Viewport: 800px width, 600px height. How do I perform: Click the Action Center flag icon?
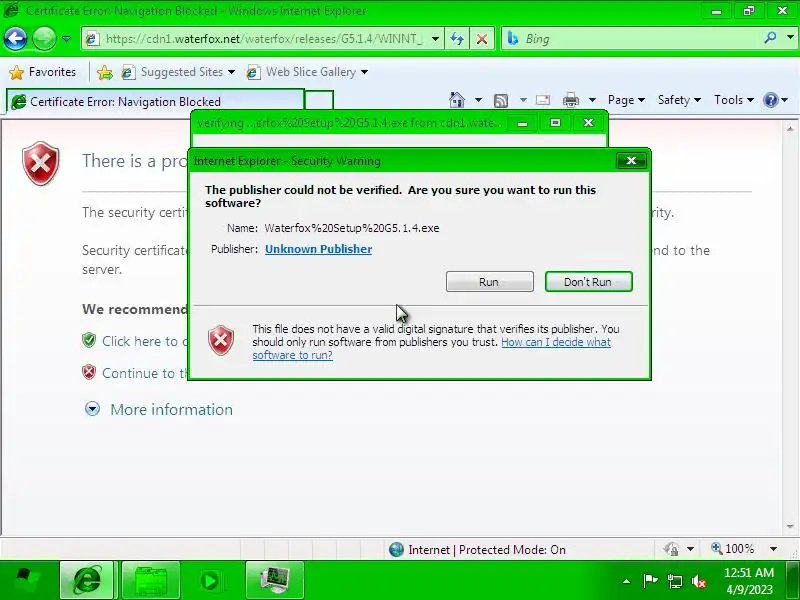(x=650, y=581)
